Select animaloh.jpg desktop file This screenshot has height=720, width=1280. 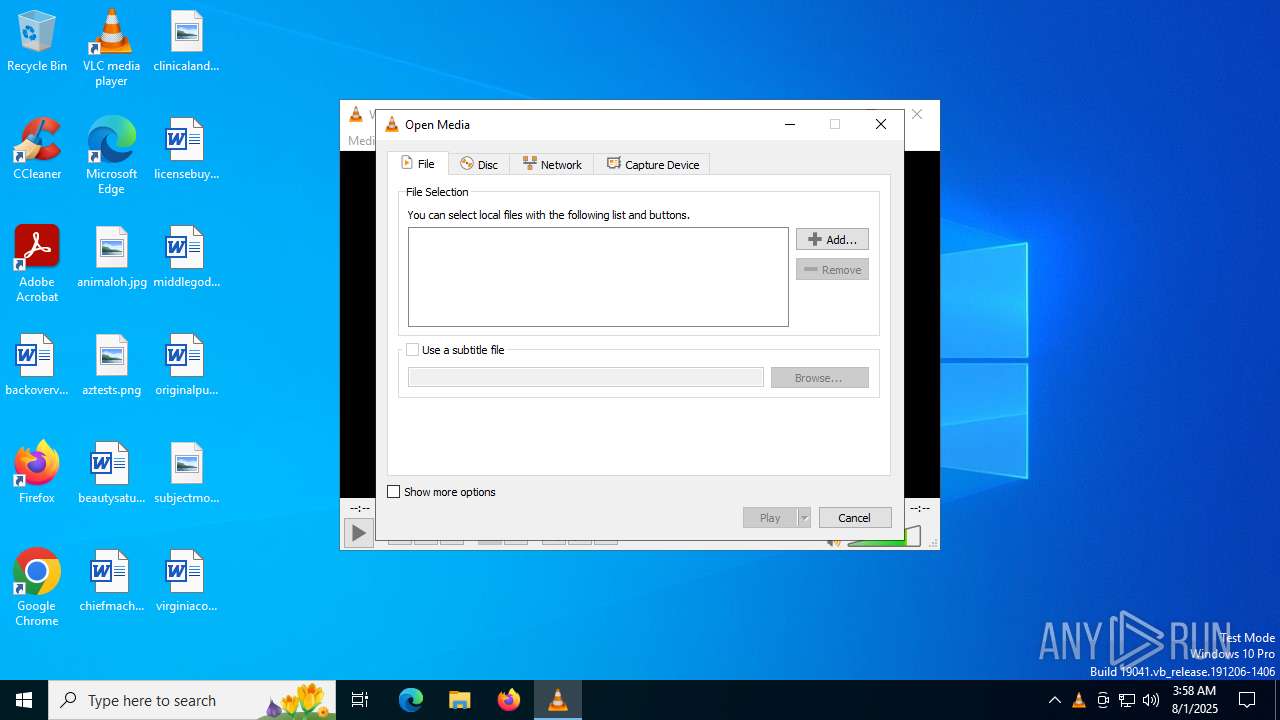(111, 257)
